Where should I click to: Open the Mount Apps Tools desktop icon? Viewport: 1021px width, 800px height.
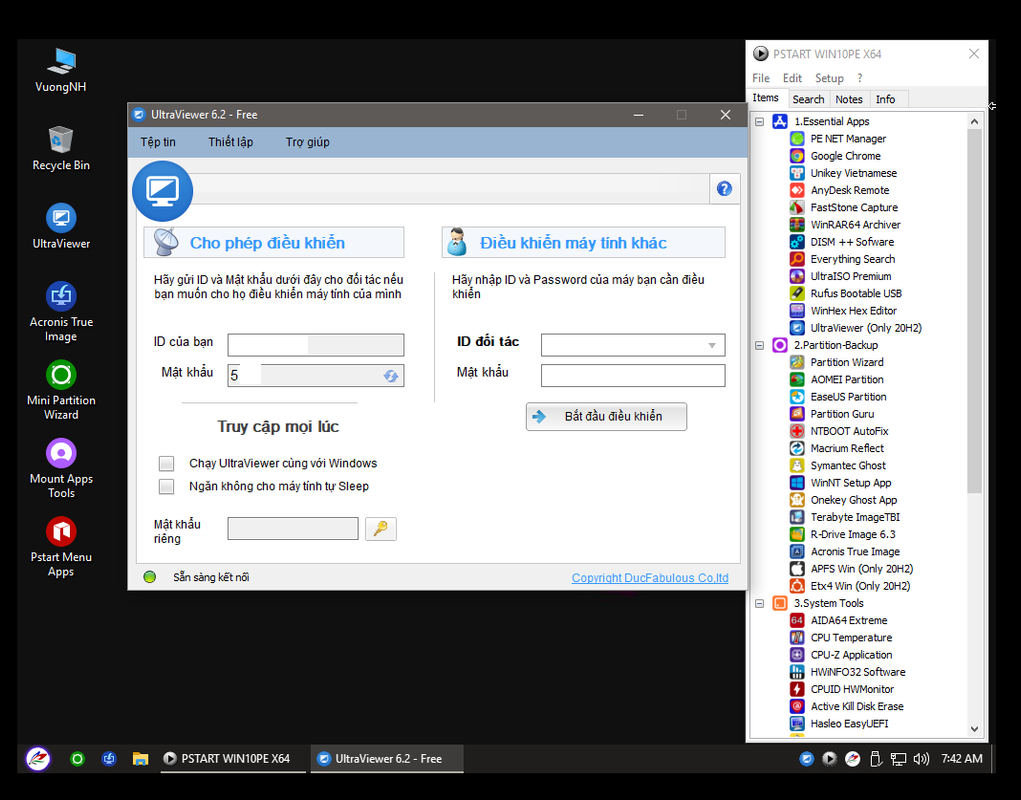61,453
